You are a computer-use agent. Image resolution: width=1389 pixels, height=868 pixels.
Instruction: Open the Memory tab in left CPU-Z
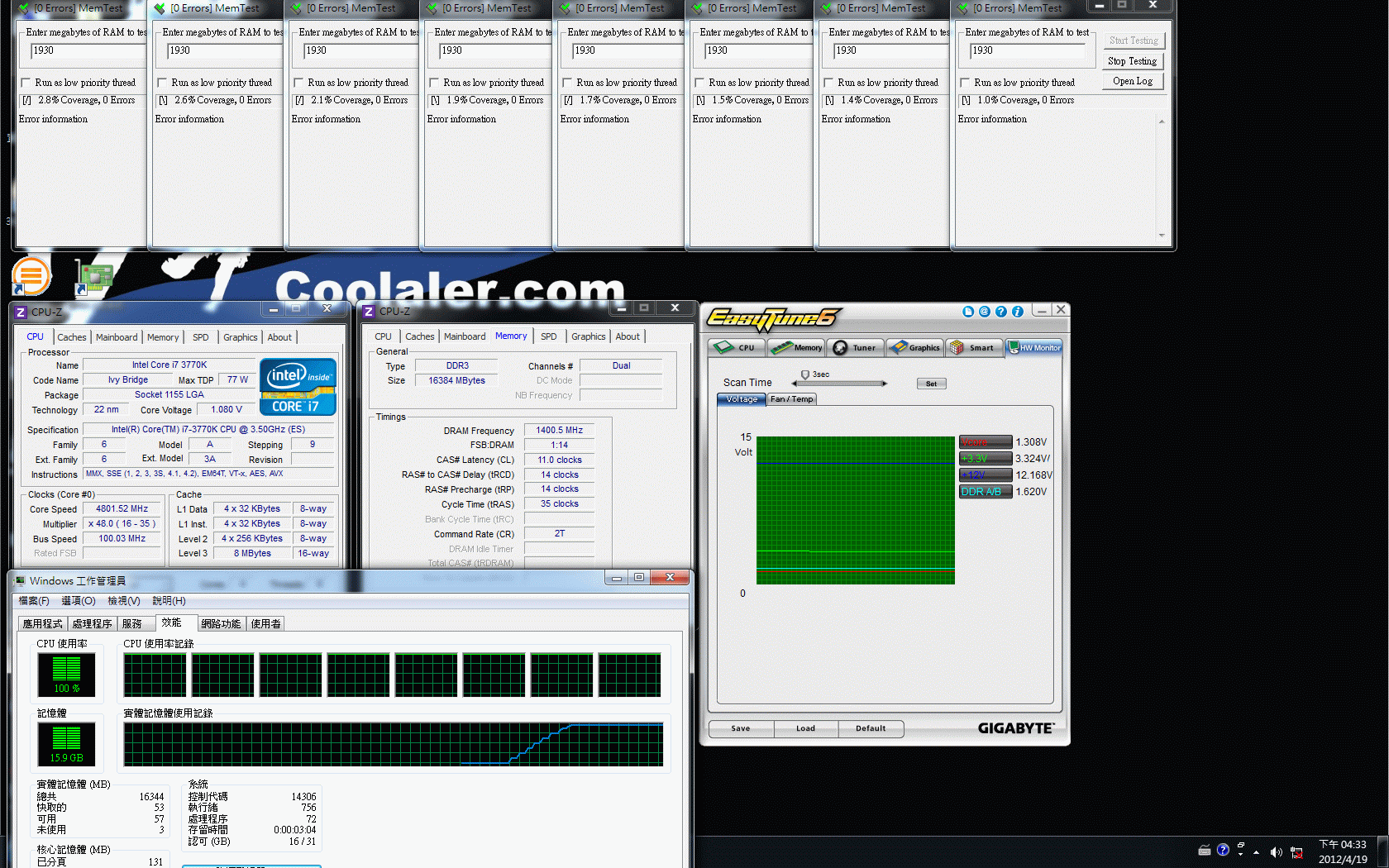pyautogui.click(x=163, y=337)
